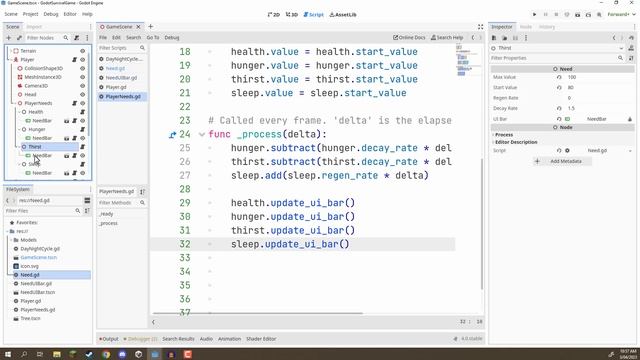Image resolution: width=640 pixels, height=360 pixels.
Task: Toggle visibility of PlayerNeeds node
Action: (x=82, y=103)
